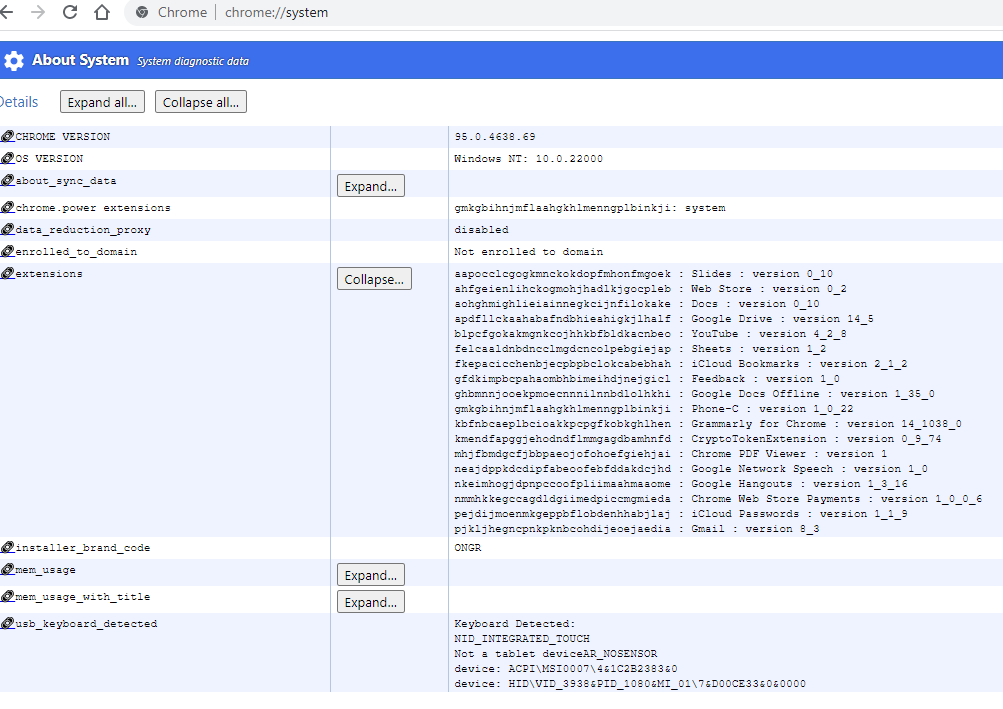Click anchor icon beside data_reduction_proxy

pos(8,229)
